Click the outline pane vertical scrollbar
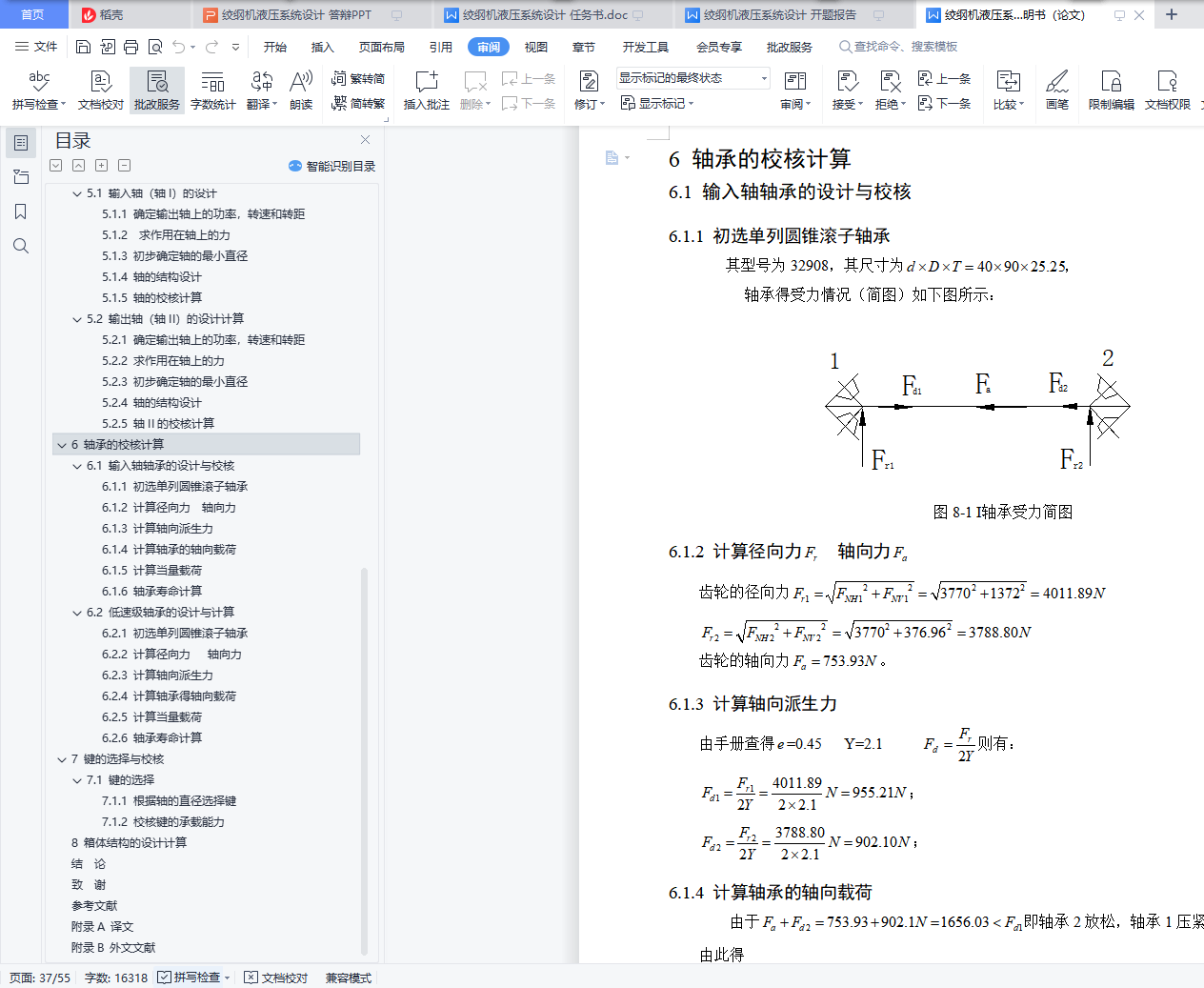The width and height of the screenshot is (1204, 988). pos(364,760)
